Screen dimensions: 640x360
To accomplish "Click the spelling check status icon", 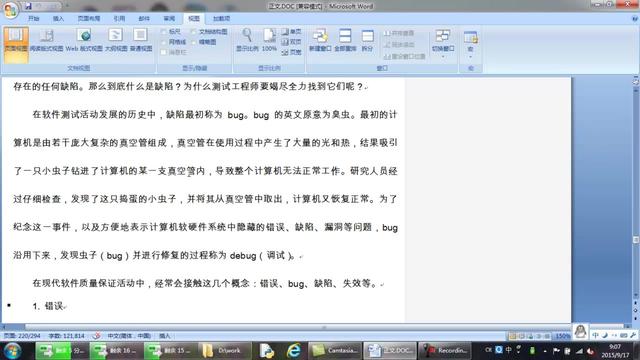I will [x=97, y=336].
